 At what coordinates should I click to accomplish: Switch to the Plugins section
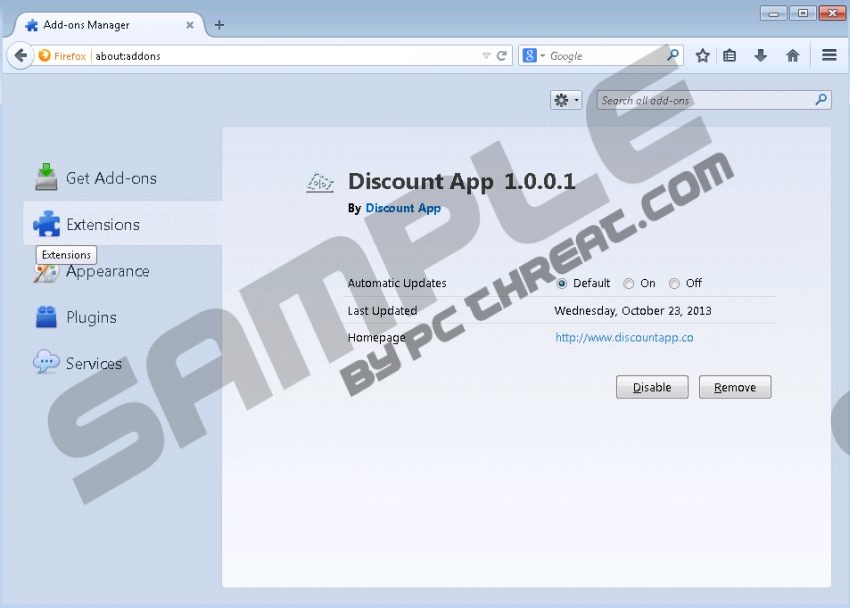[90, 317]
